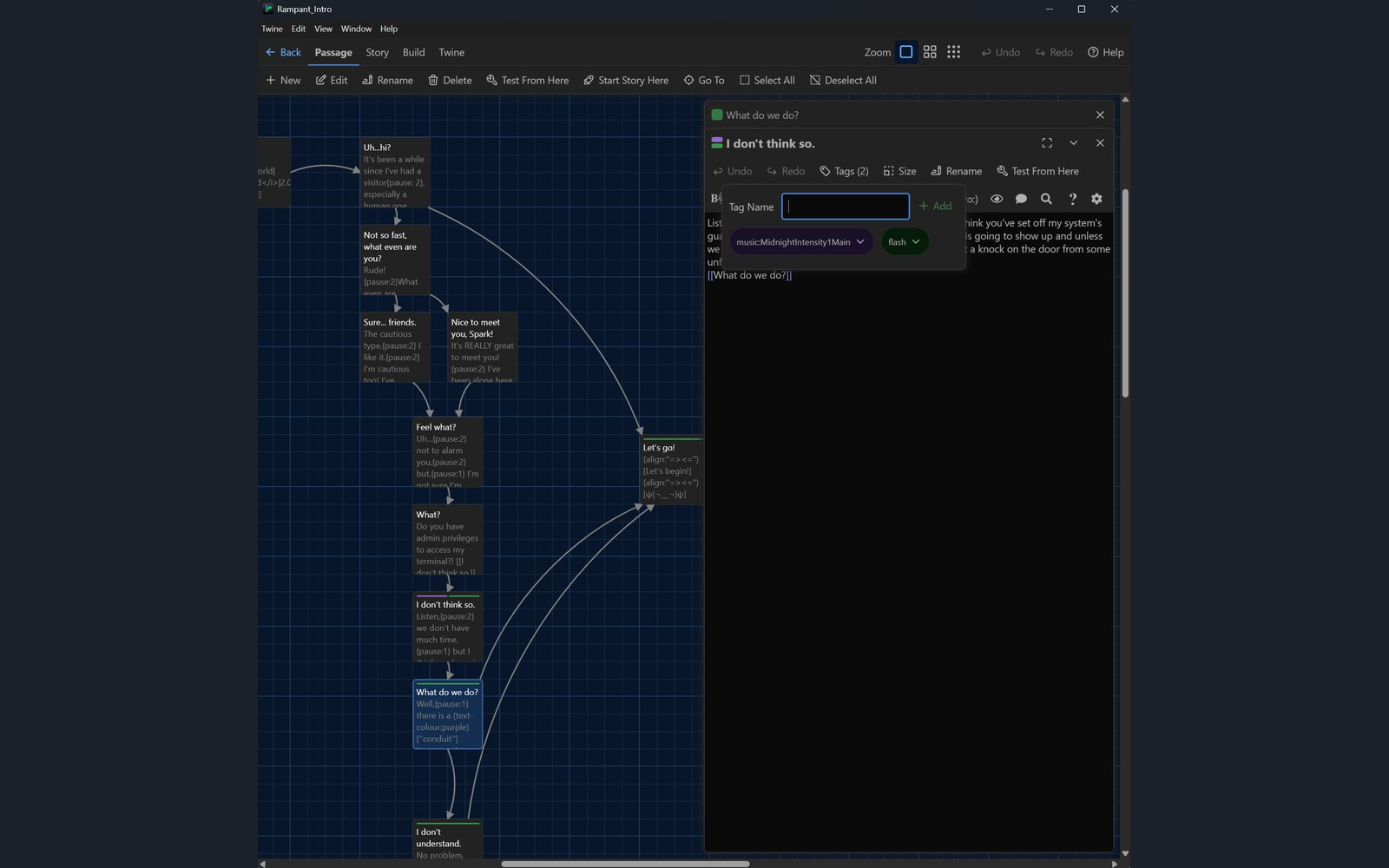1389x868 pixels.
Task: Collapse the 'I don't think so.' editor
Action: [1073, 143]
